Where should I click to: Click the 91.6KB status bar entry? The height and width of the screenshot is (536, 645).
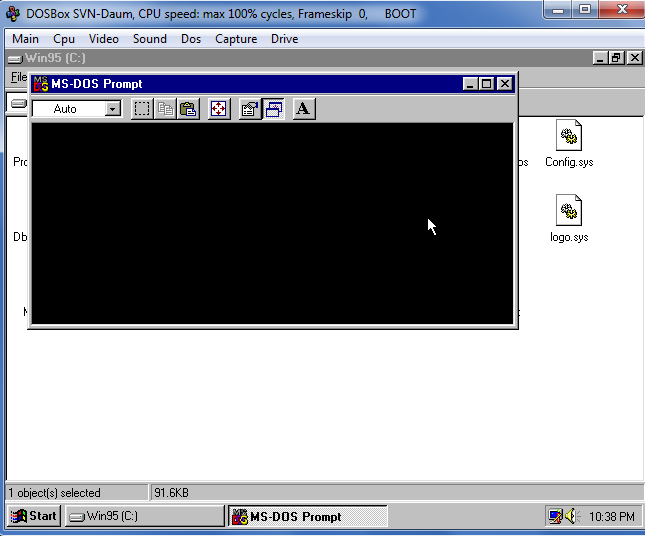(x=171, y=492)
